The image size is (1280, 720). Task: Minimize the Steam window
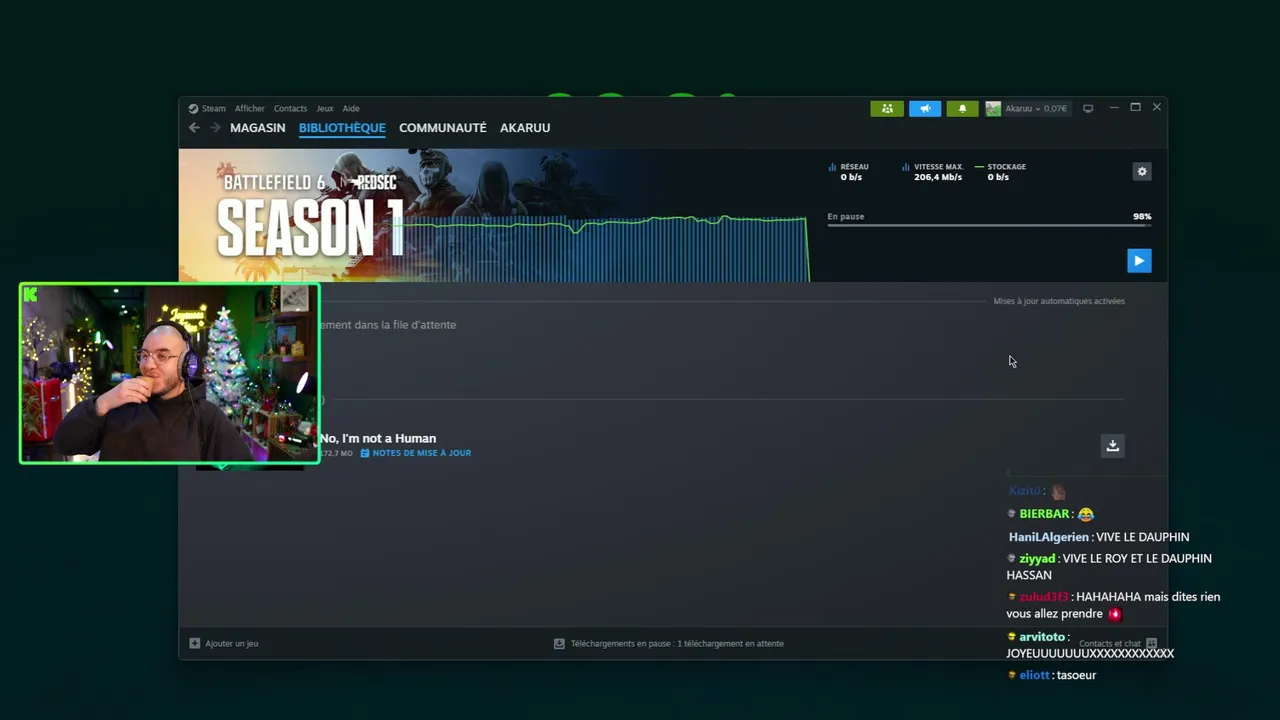1113,107
